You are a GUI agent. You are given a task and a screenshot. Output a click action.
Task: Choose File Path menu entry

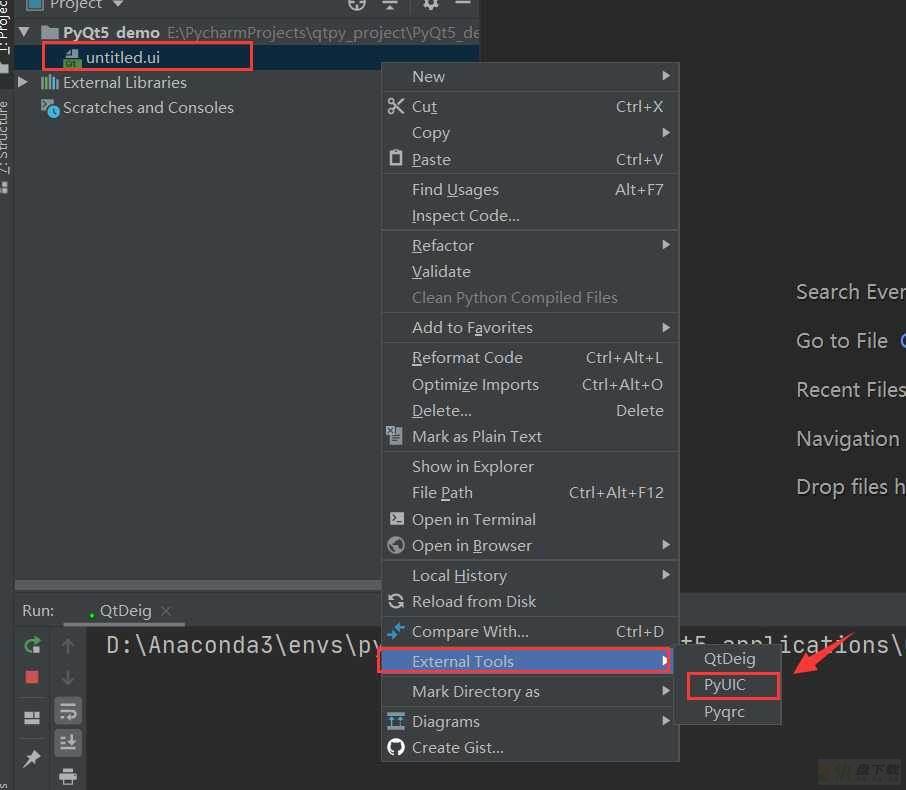click(x=529, y=492)
